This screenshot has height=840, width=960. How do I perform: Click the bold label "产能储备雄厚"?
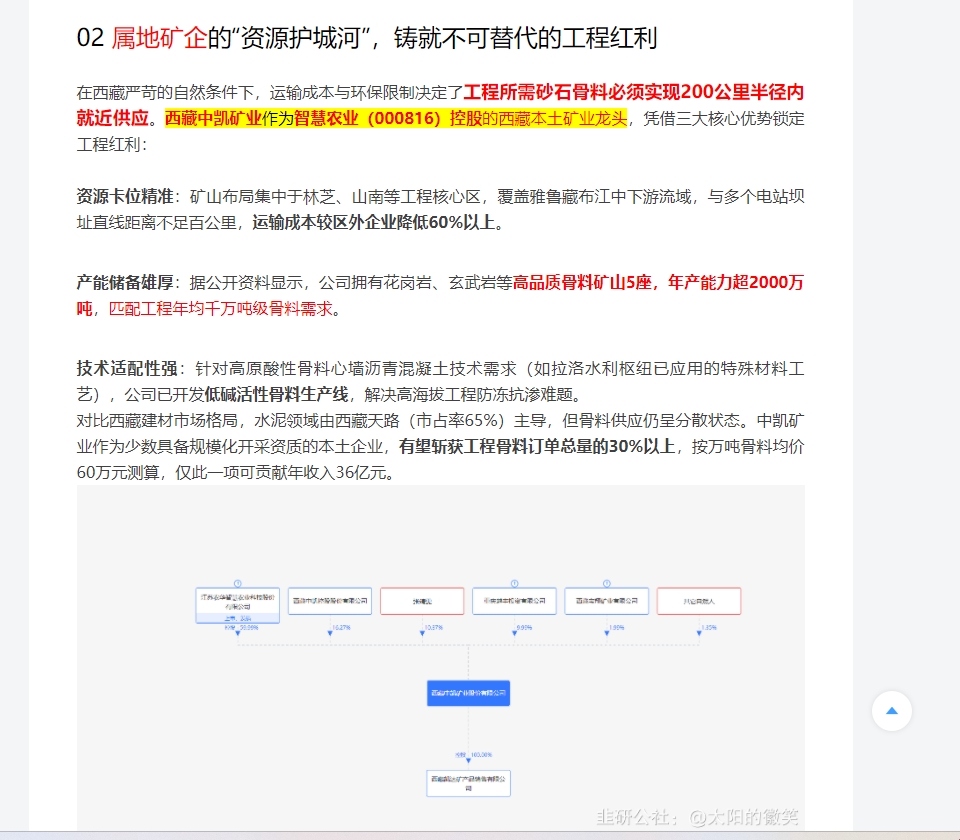(x=125, y=282)
